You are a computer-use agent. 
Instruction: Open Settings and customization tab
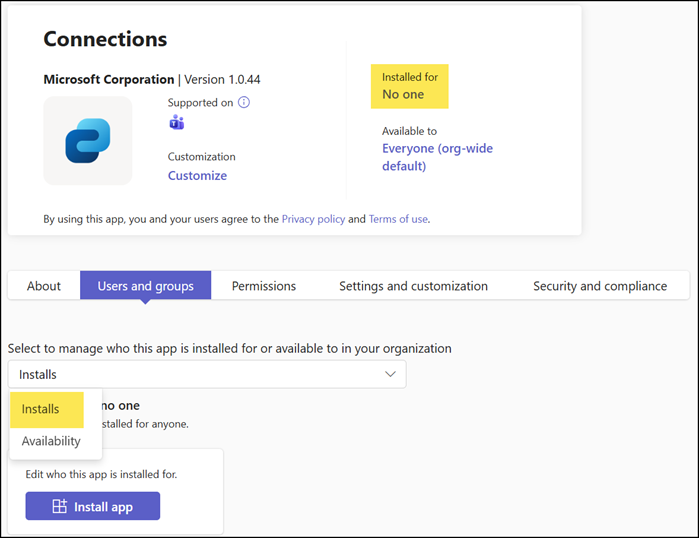click(413, 286)
